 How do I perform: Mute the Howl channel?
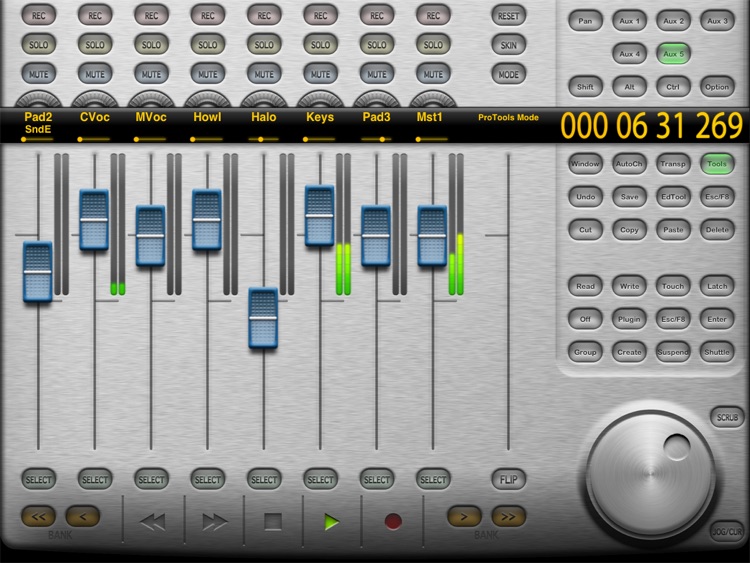tap(208, 74)
